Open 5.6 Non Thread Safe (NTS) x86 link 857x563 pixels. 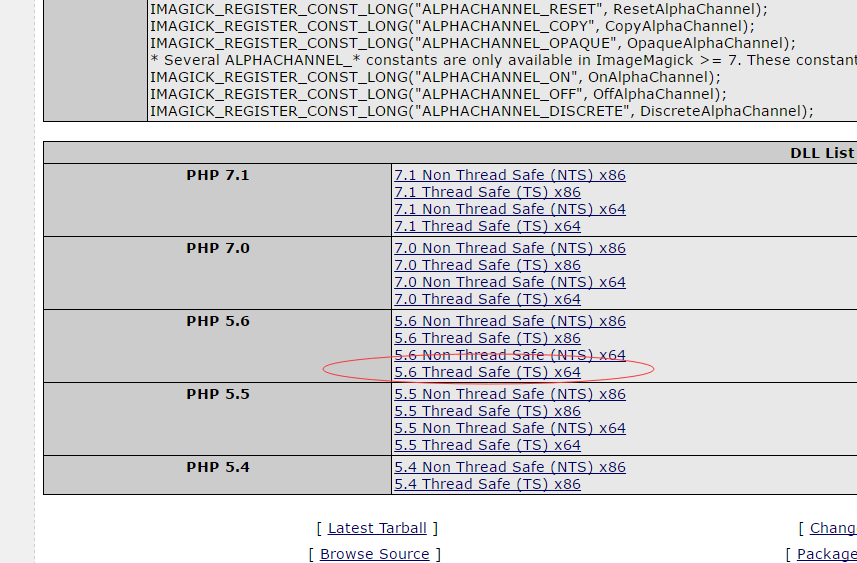click(510, 321)
